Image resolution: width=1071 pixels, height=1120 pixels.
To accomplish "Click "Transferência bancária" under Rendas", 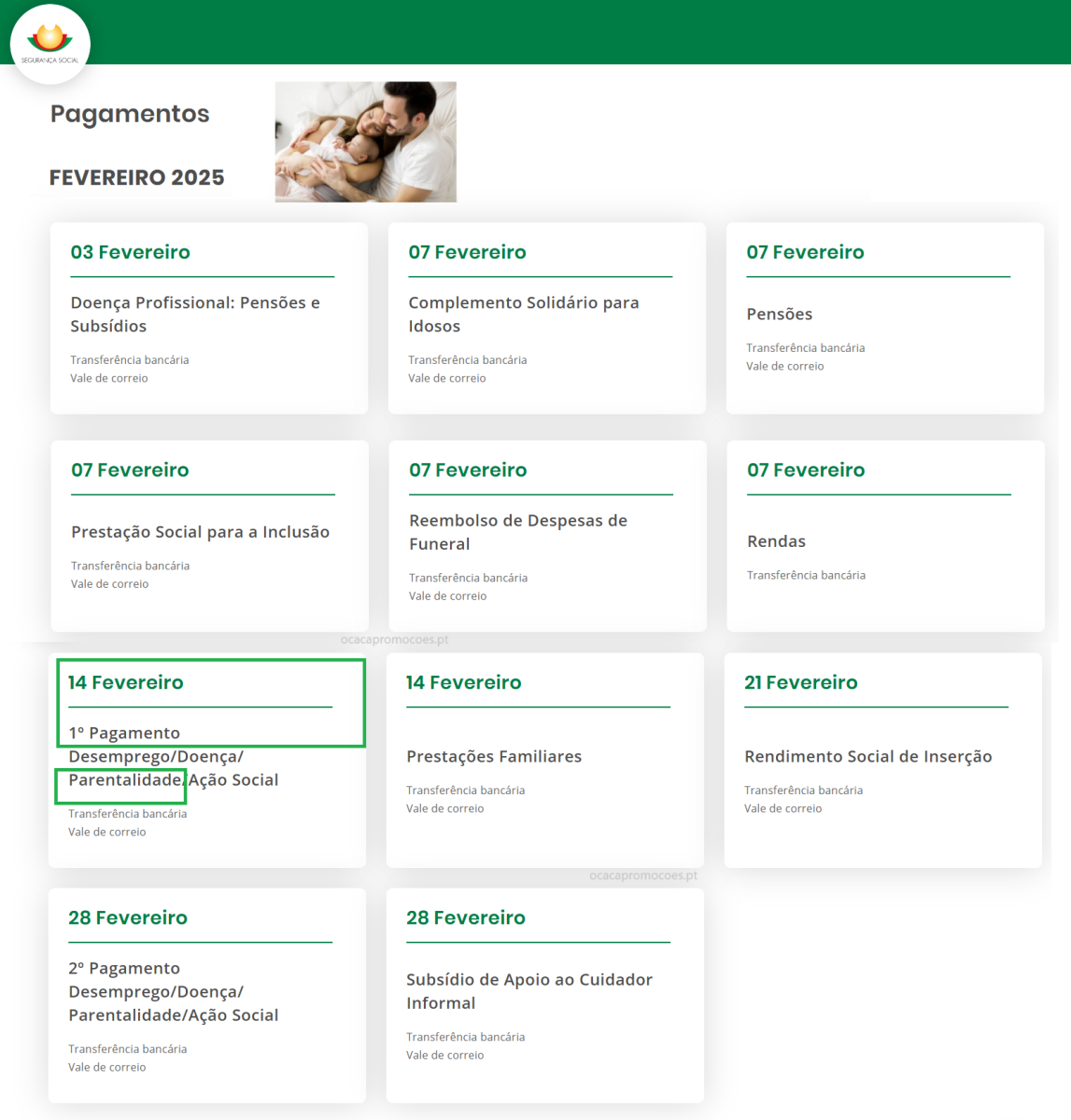I will (x=807, y=576).
